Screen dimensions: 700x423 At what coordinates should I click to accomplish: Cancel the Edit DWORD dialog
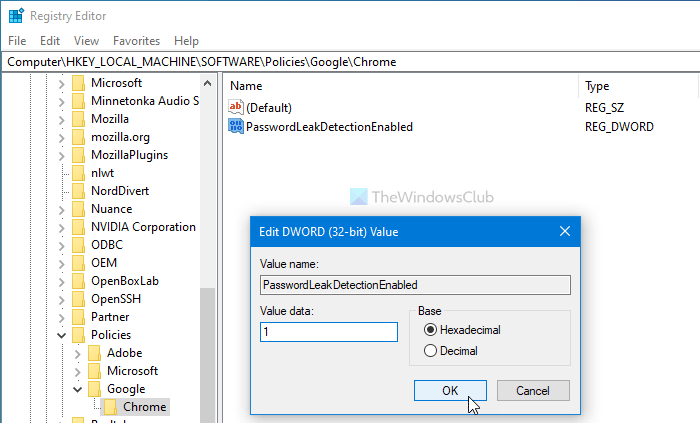pyautogui.click(x=533, y=390)
